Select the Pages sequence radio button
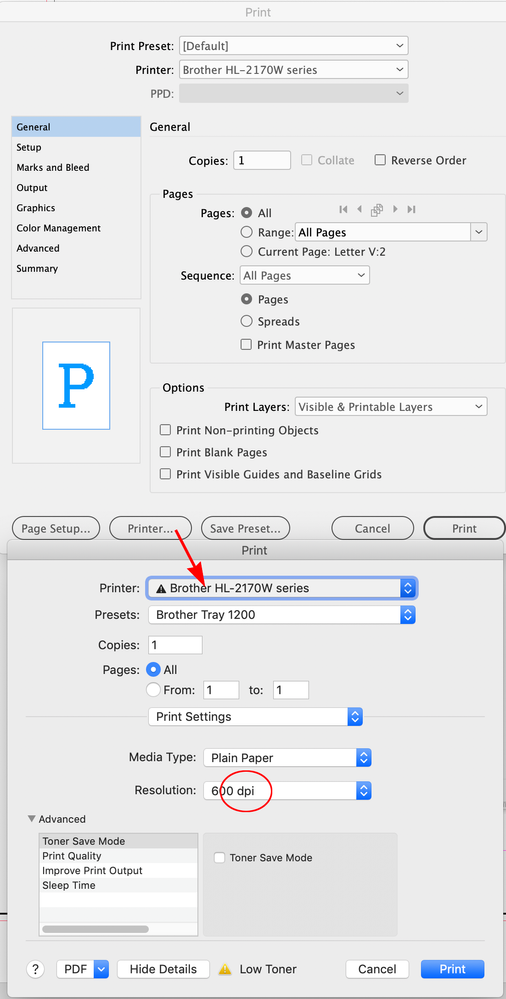506x999 pixels. (x=246, y=299)
